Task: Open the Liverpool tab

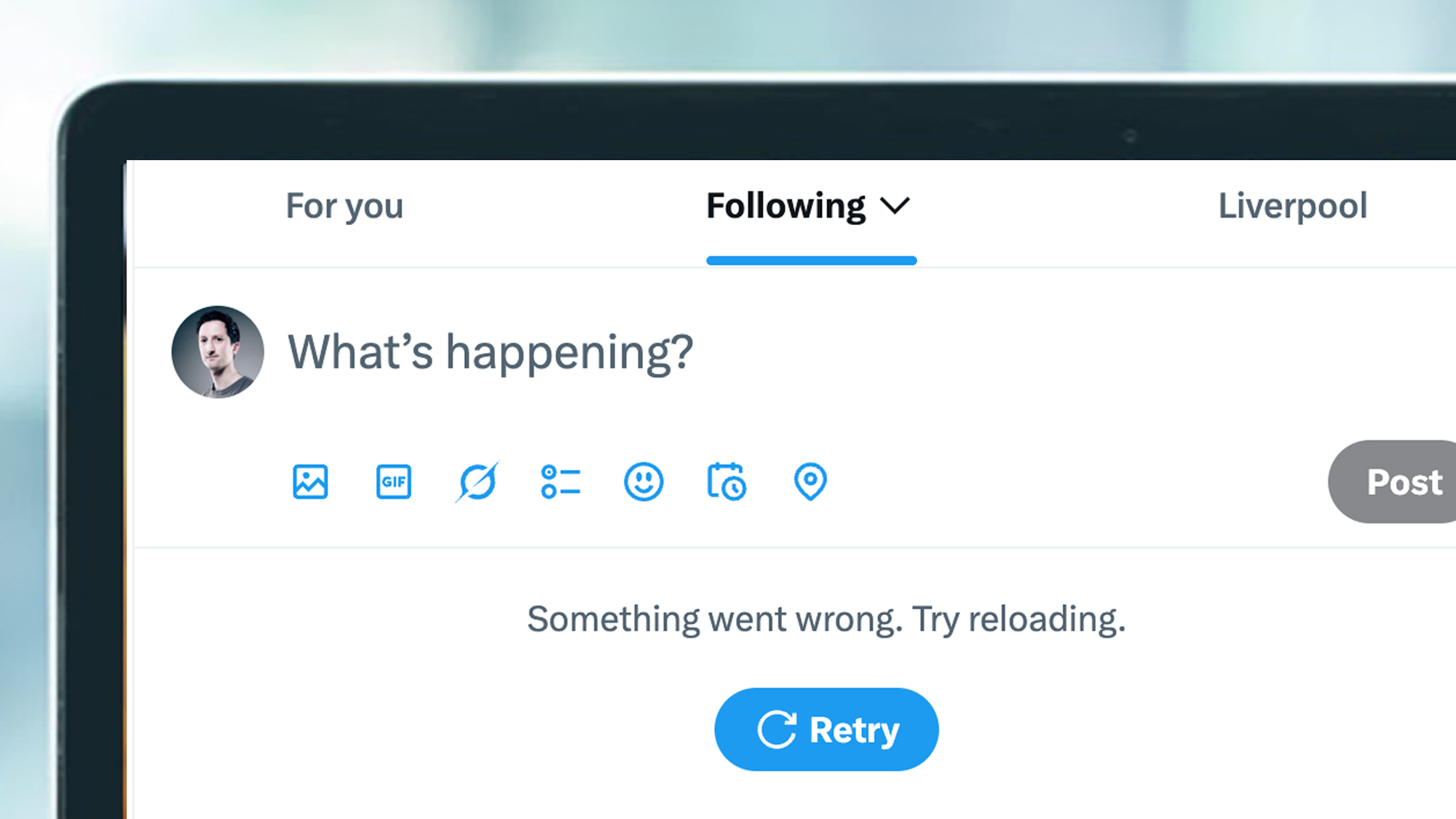Action: 1293,206
